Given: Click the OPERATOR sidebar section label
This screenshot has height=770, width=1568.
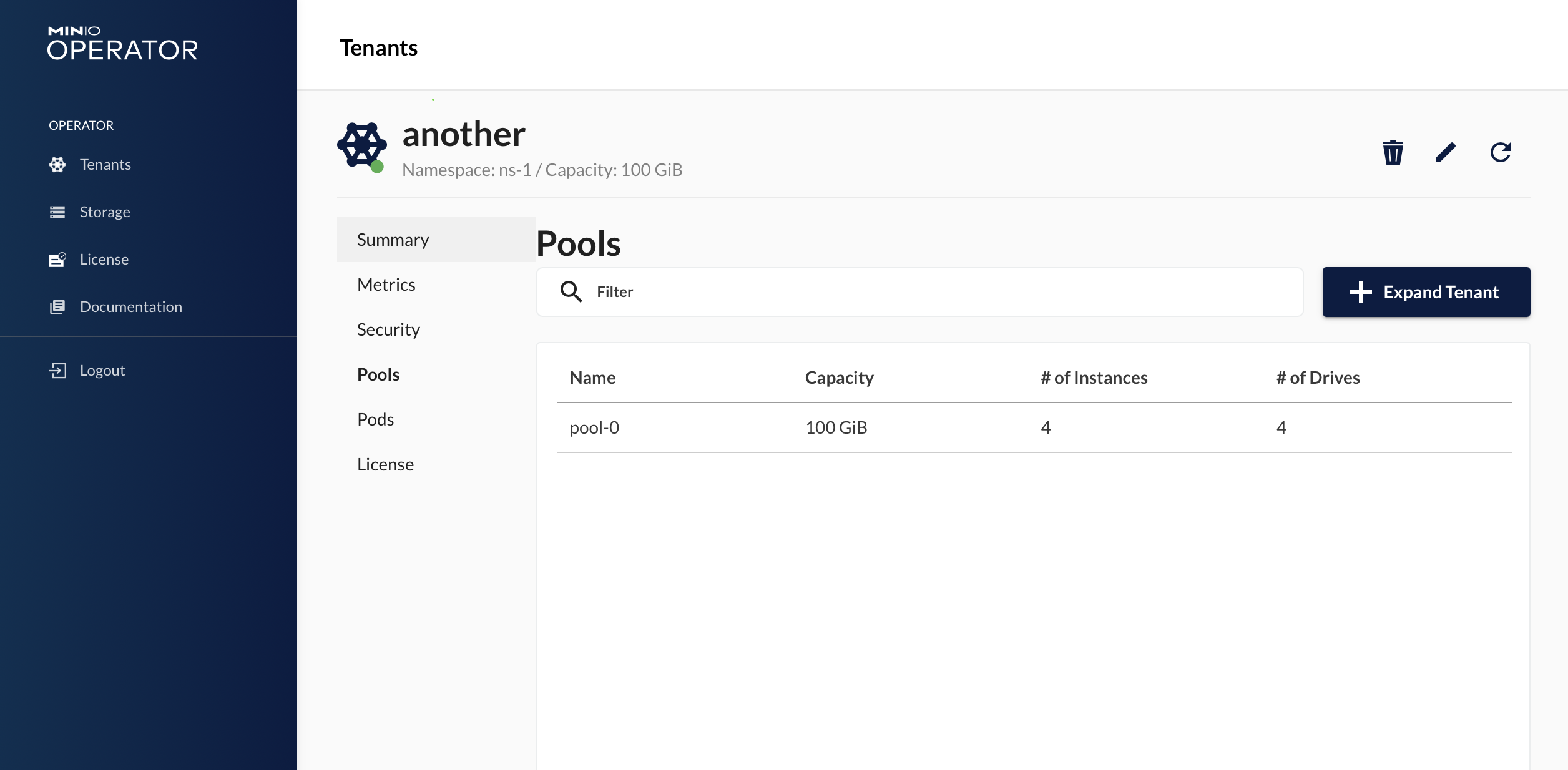Looking at the screenshot, I should point(81,125).
